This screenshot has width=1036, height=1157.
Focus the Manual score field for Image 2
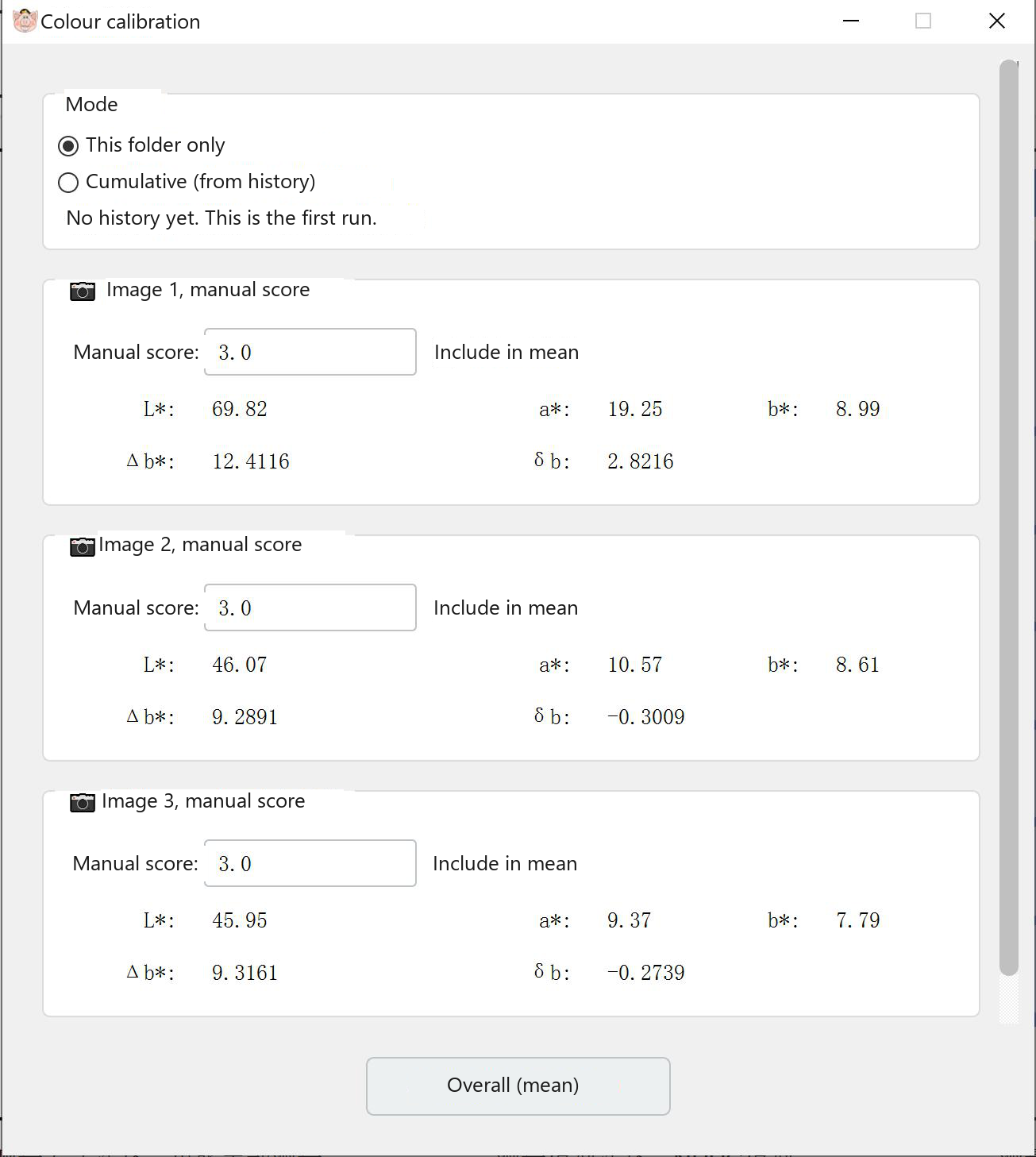click(310, 607)
